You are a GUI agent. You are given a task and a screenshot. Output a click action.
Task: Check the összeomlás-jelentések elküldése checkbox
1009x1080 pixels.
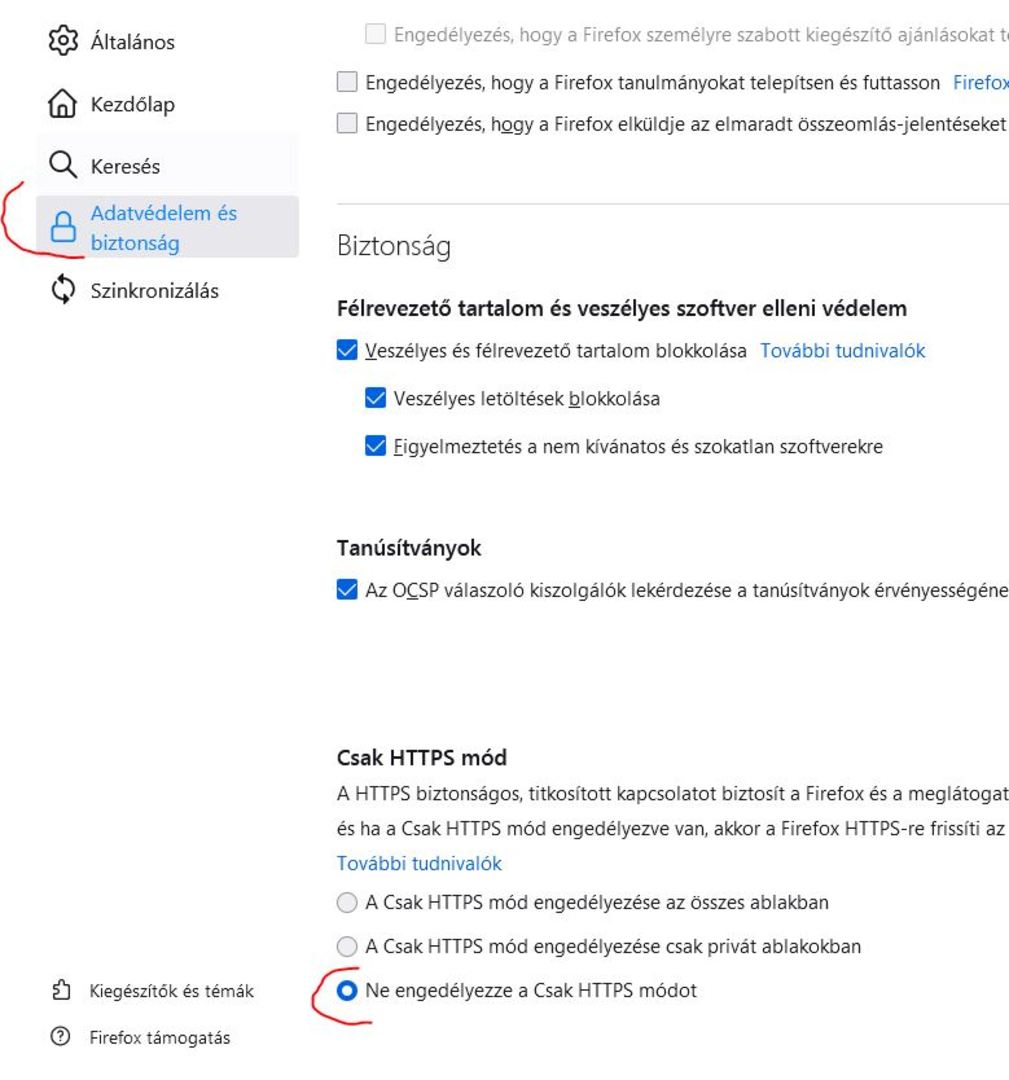[347, 124]
